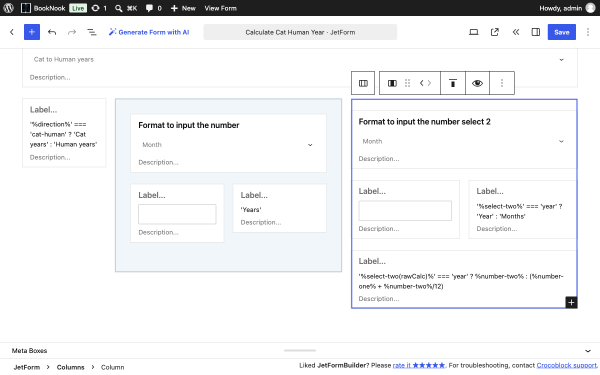
Task: Open the WordPress logo menu
Action: pyautogui.click(x=8, y=8)
